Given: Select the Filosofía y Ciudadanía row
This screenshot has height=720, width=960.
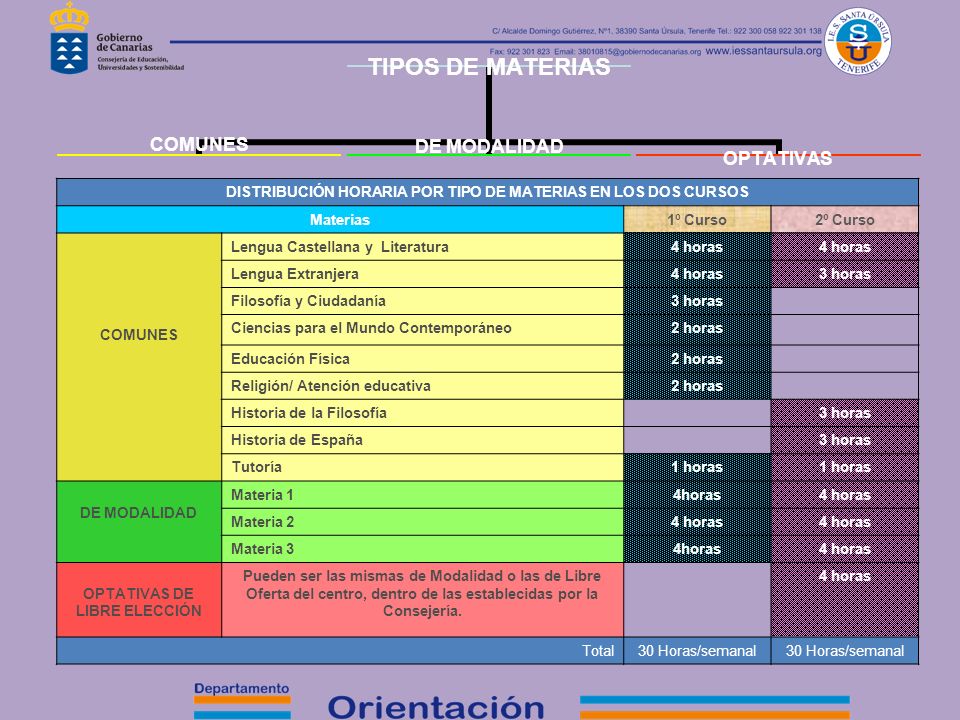Looking at the screenshot, I should coord(422,301).
